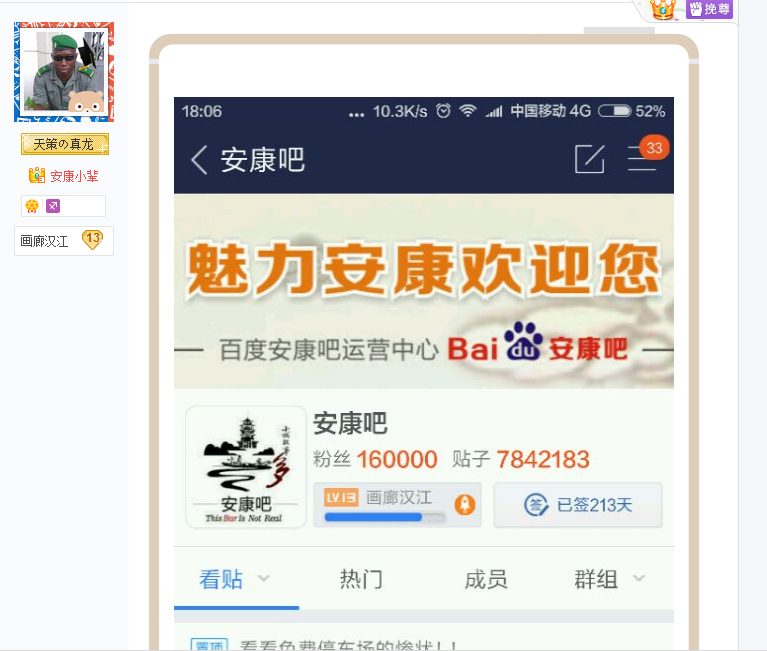
Task: Click the rocket boost icon next to 画廊汉江
Action: coord(465,504)
